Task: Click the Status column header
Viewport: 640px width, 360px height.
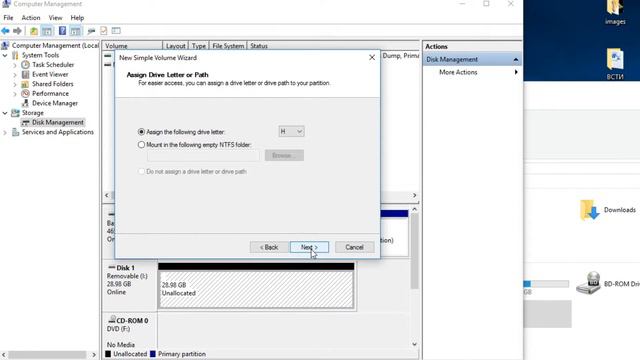Action: pos(259,46)
